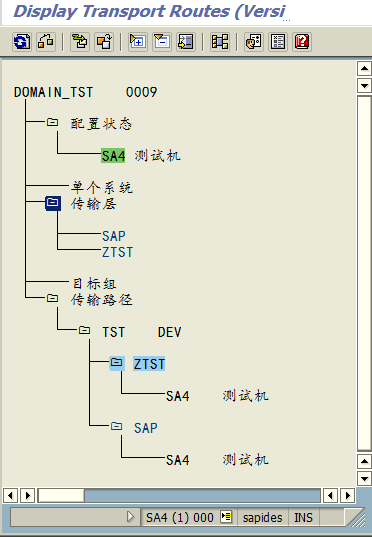The height and width of the screenshot is (537, 372).
Task: Collapse the 配置状态 folder node
Action: 52,122
